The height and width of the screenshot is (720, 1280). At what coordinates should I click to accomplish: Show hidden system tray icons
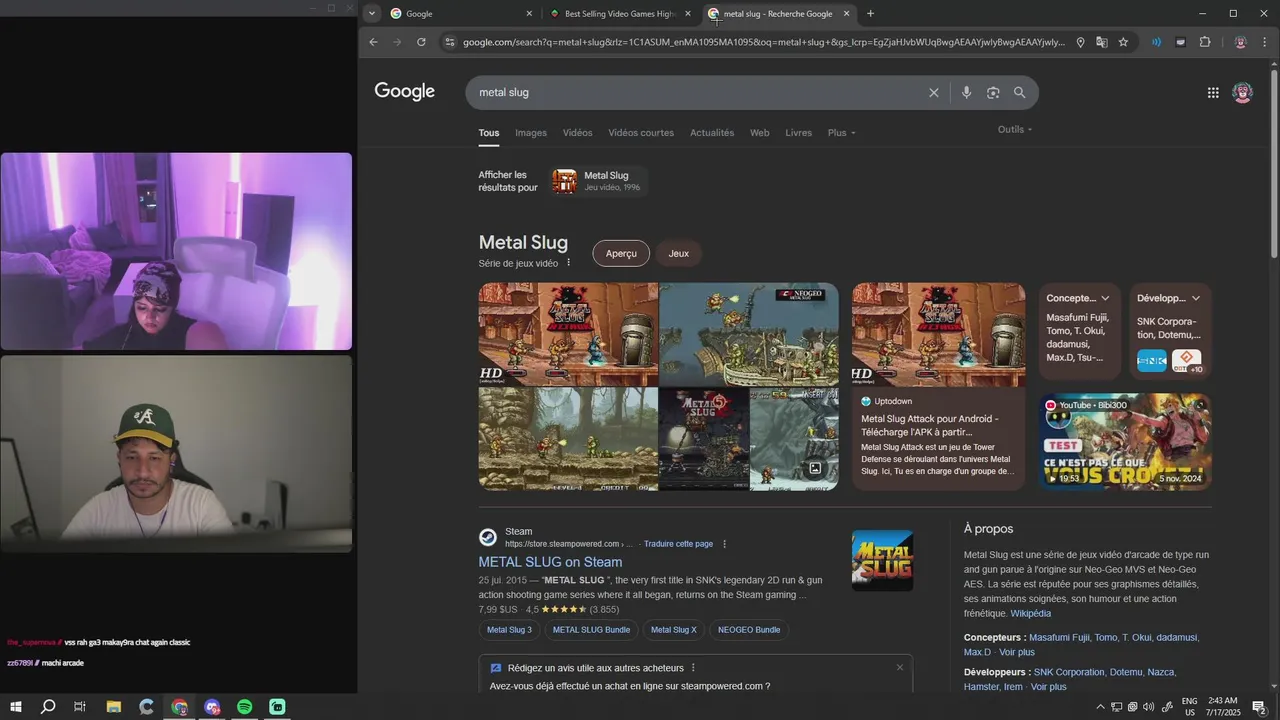click(x=1101, y=707)
